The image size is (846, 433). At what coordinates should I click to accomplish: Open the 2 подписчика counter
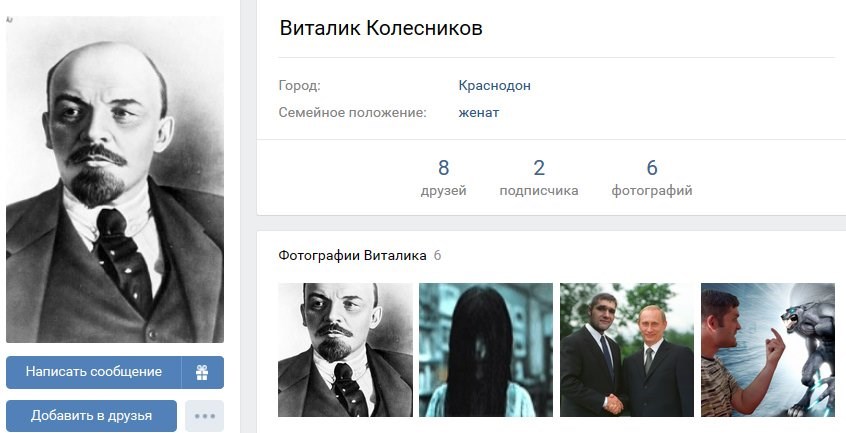coord(538,177)
